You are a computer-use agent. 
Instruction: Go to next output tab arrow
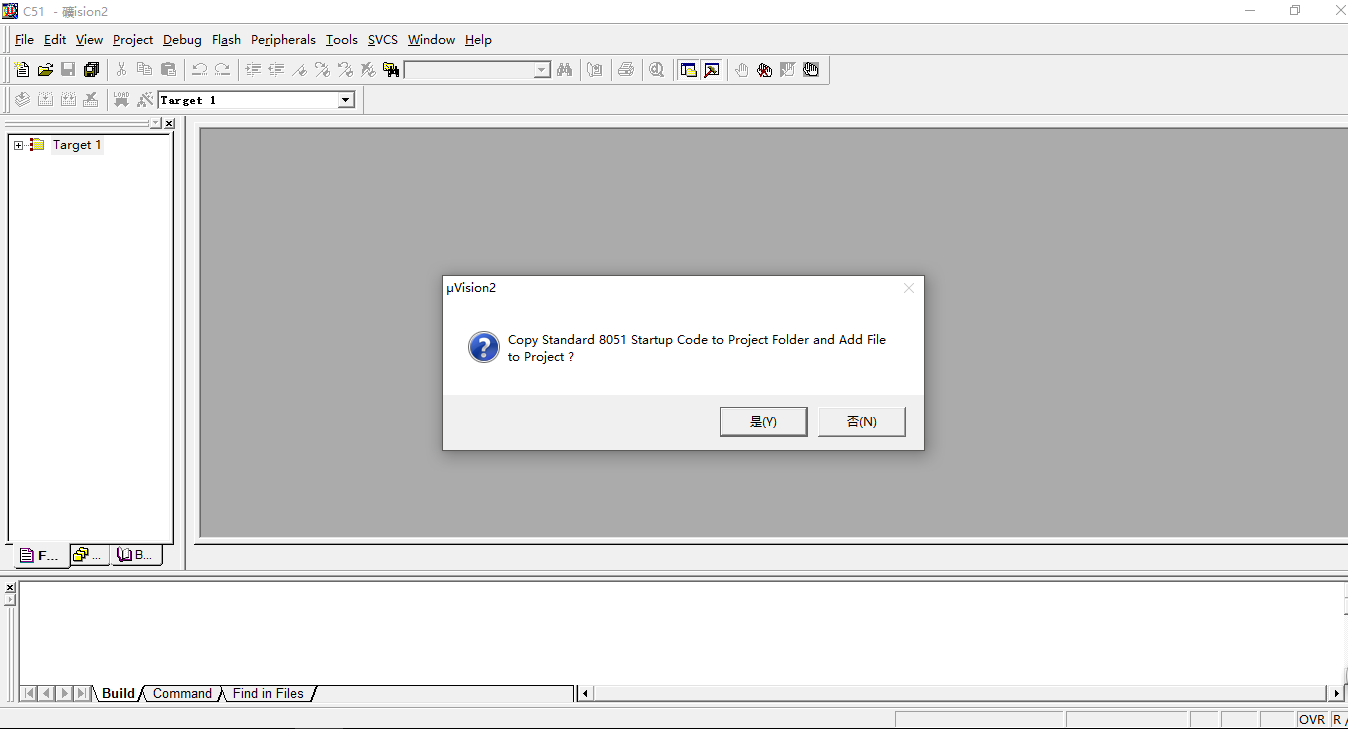coord(65,693)
